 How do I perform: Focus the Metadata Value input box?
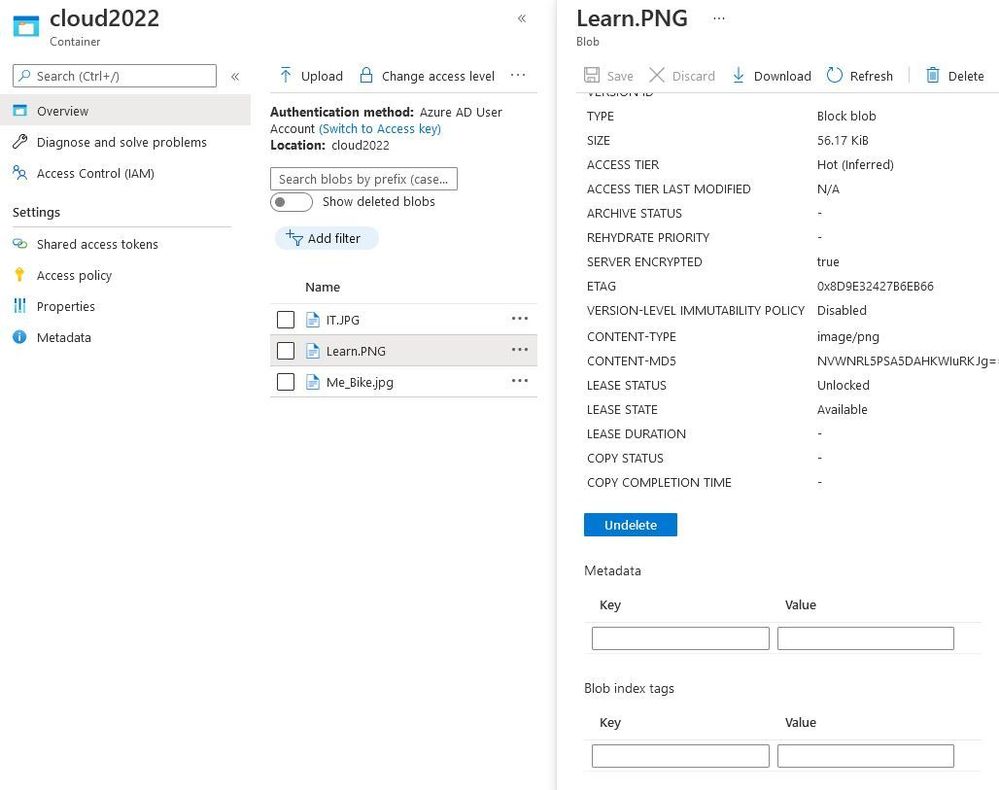click(865, 638)
